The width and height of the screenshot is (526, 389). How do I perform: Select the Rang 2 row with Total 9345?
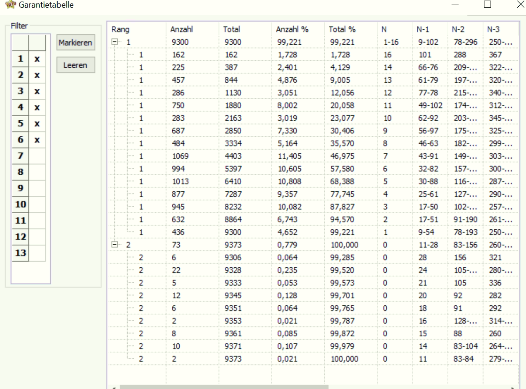(314, 295)
